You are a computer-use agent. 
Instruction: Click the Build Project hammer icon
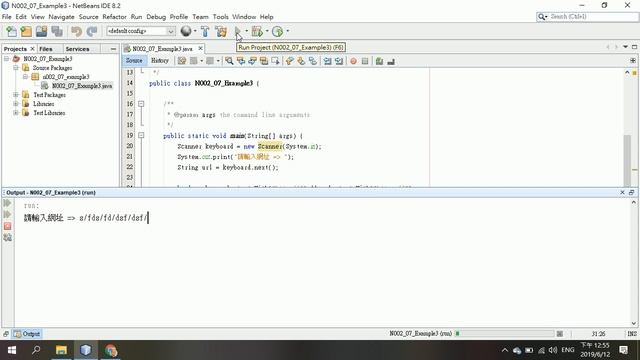point(205,31)
